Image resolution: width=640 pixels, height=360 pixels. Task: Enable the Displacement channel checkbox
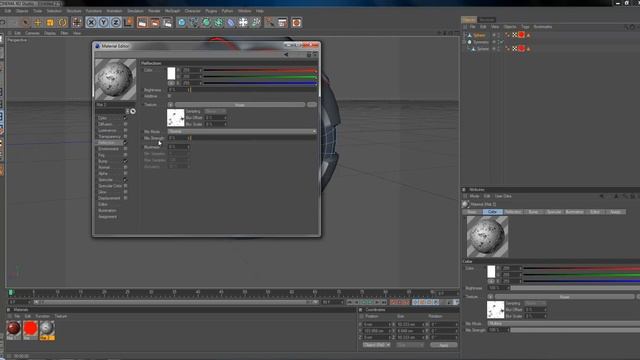pyautogui.click(x=125, y=198)
